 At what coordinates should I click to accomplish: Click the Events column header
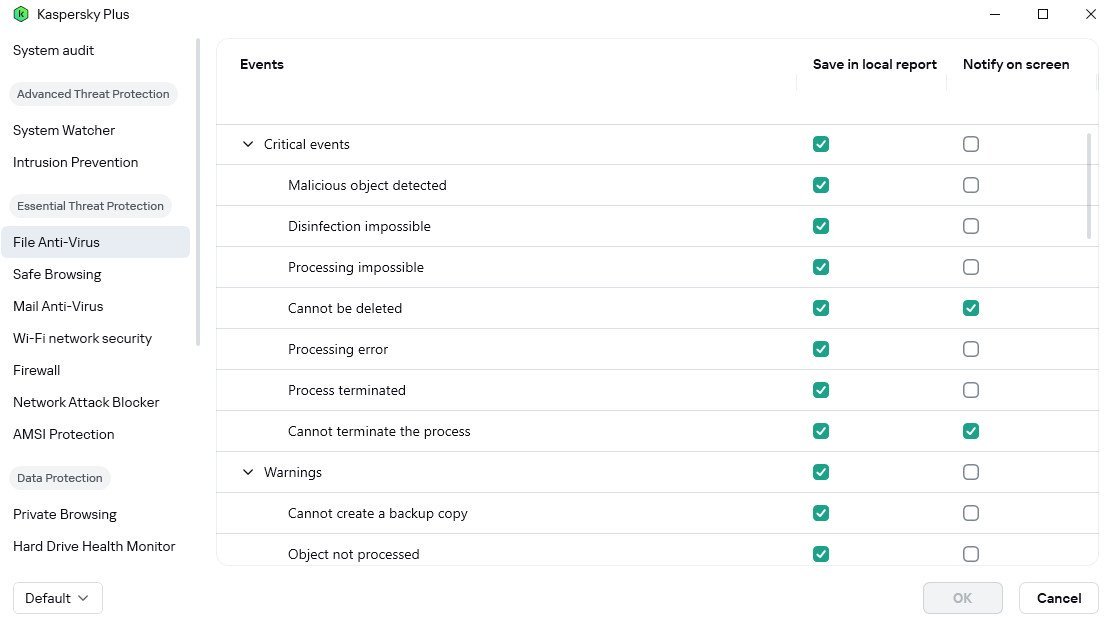[262, 64]
